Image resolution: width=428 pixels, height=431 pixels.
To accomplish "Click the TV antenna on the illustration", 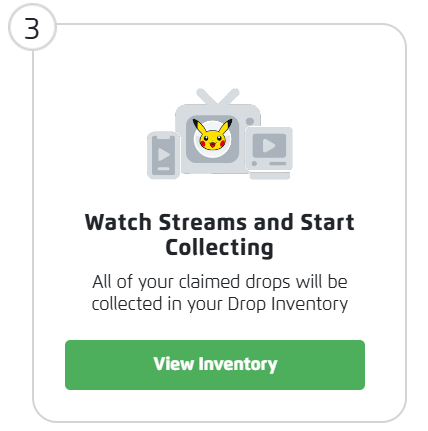I will (x=217, y=97).
